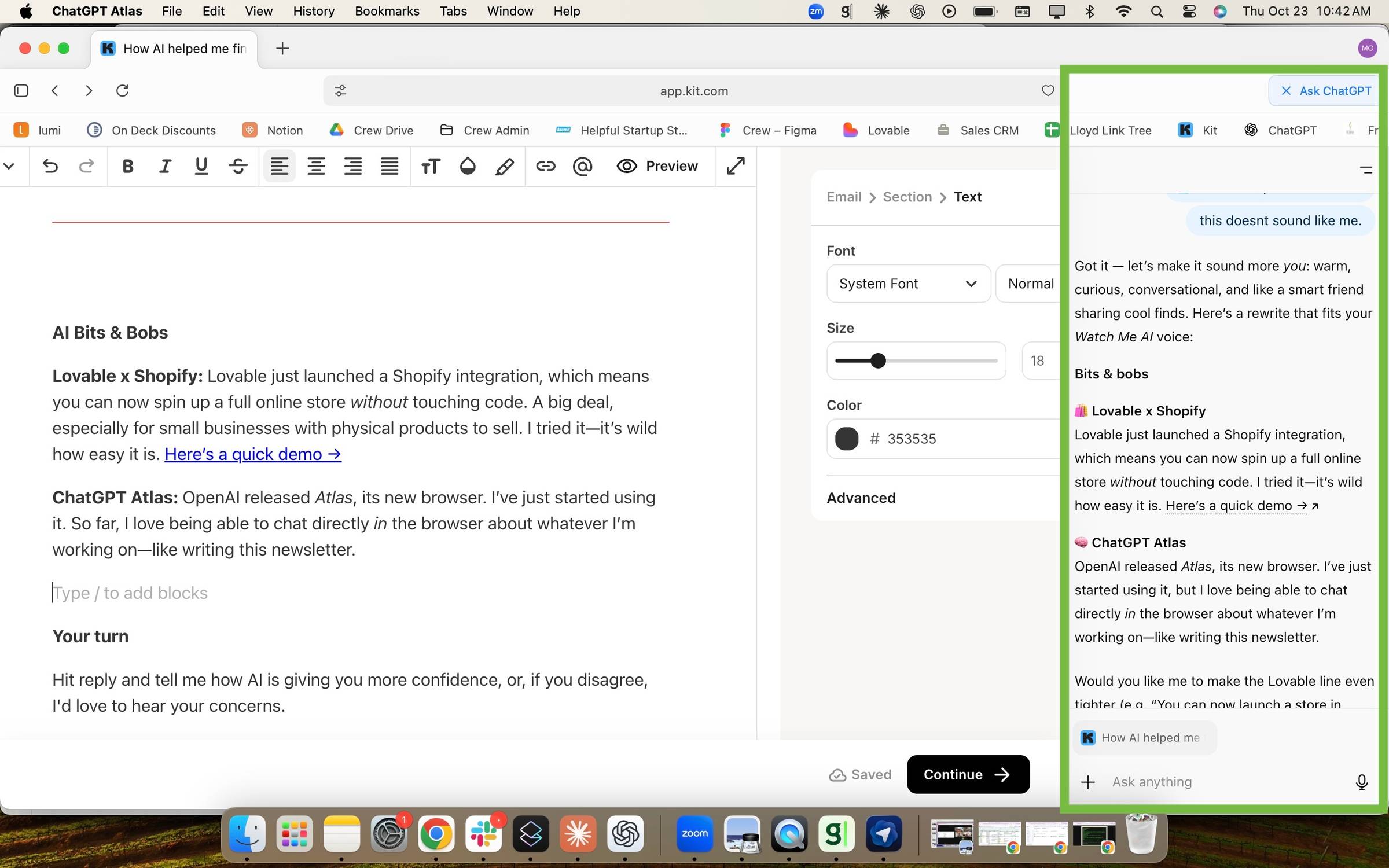Viewport: 1389px width, 868px height.
Task: Insert a personalization @ tag
Action: pyautogui.click(x=582, y=167)
